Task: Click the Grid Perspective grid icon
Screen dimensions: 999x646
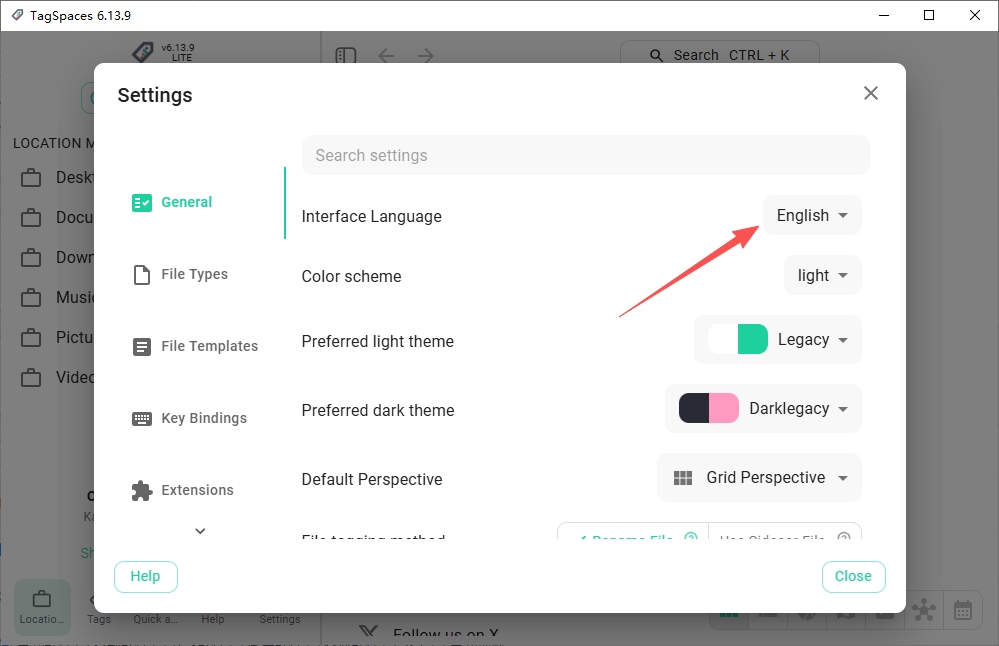Action: [x=683, y=478]
